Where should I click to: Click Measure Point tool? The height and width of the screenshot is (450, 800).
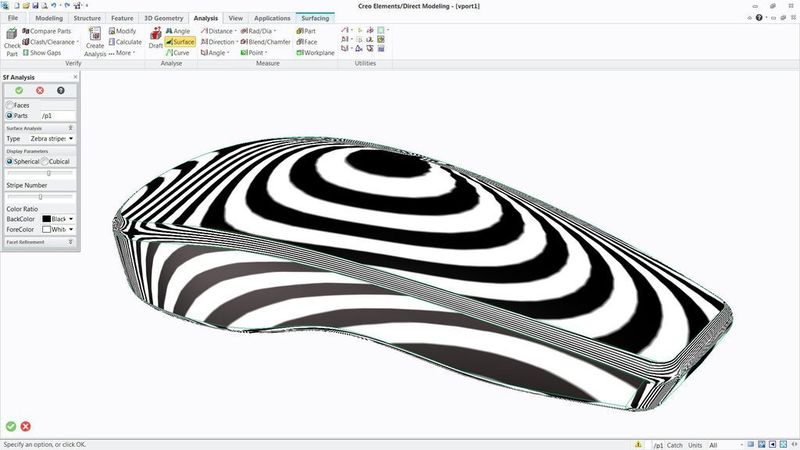252,53
